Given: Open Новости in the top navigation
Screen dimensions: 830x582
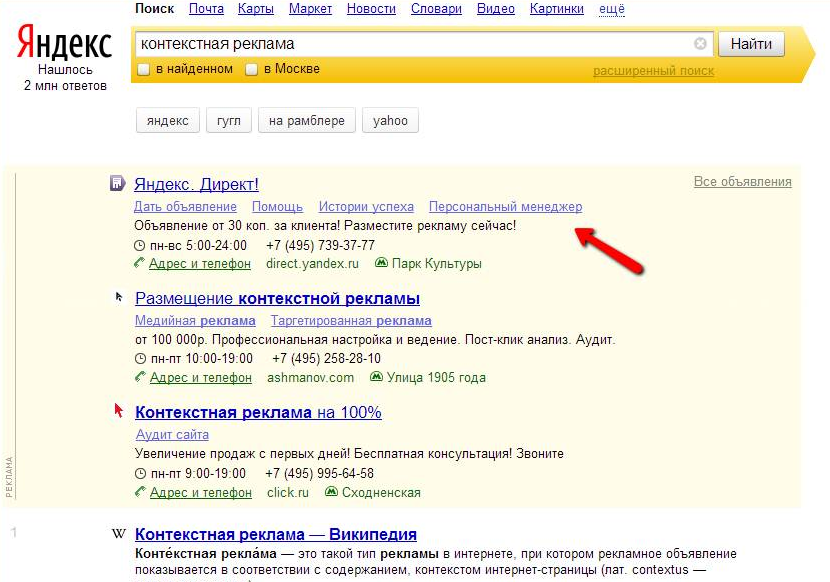Looking at the screenshot, I should click(371, 9).
